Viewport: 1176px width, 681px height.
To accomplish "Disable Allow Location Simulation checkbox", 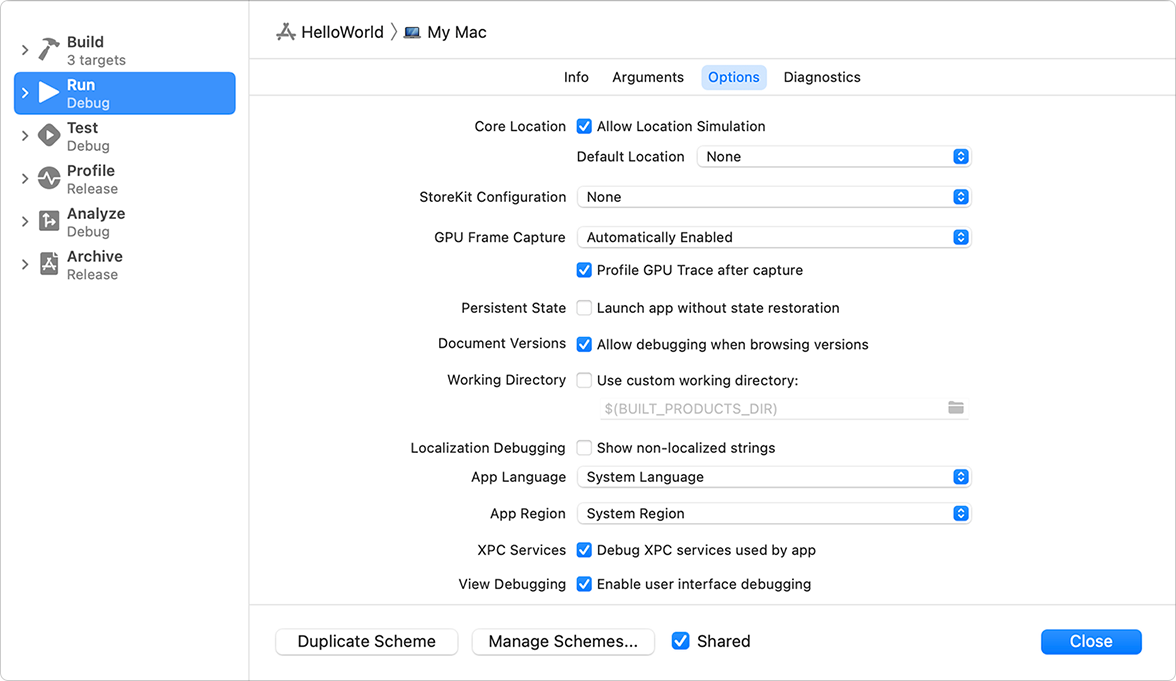I will tap(585, 127).
